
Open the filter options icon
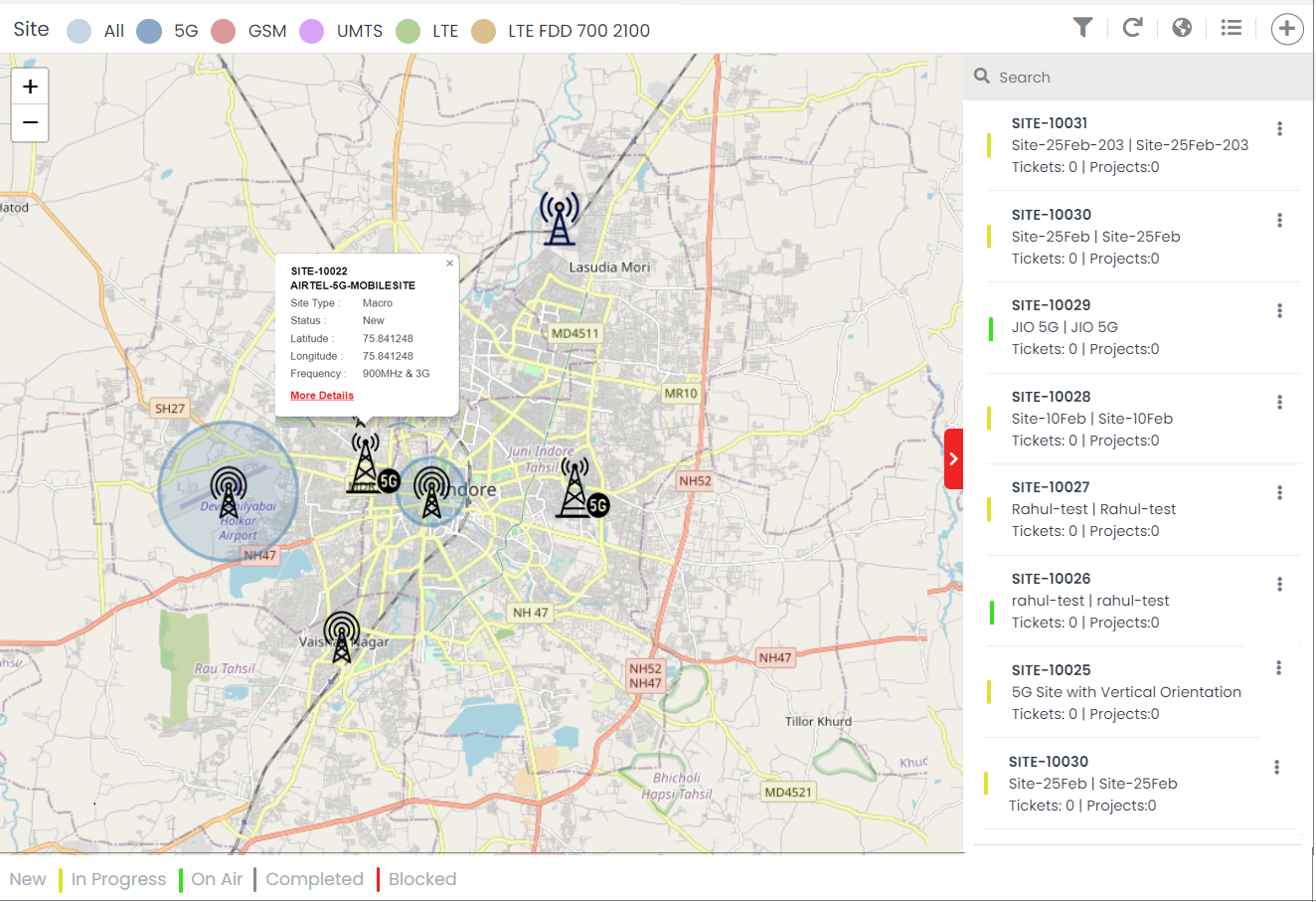tap(1082, 28)
